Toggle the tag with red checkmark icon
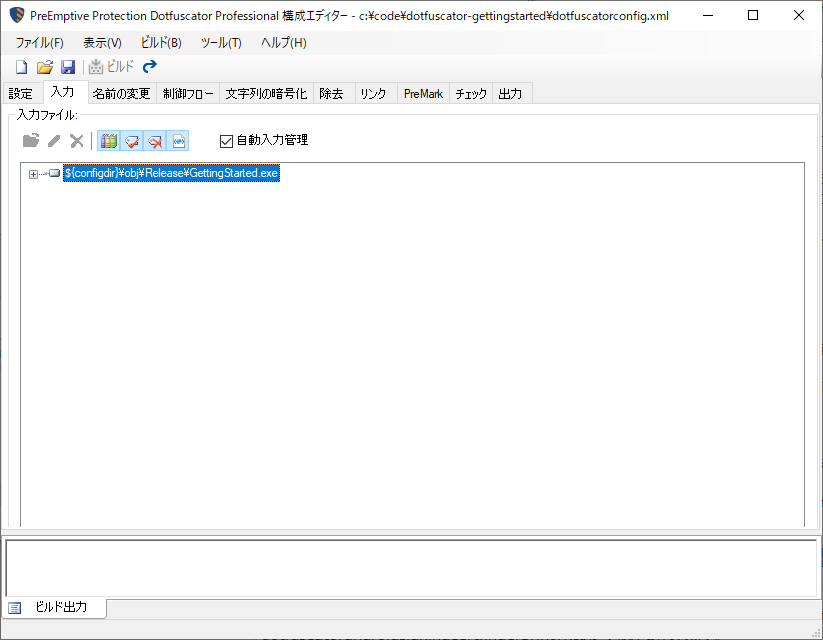 coord(132,141)
